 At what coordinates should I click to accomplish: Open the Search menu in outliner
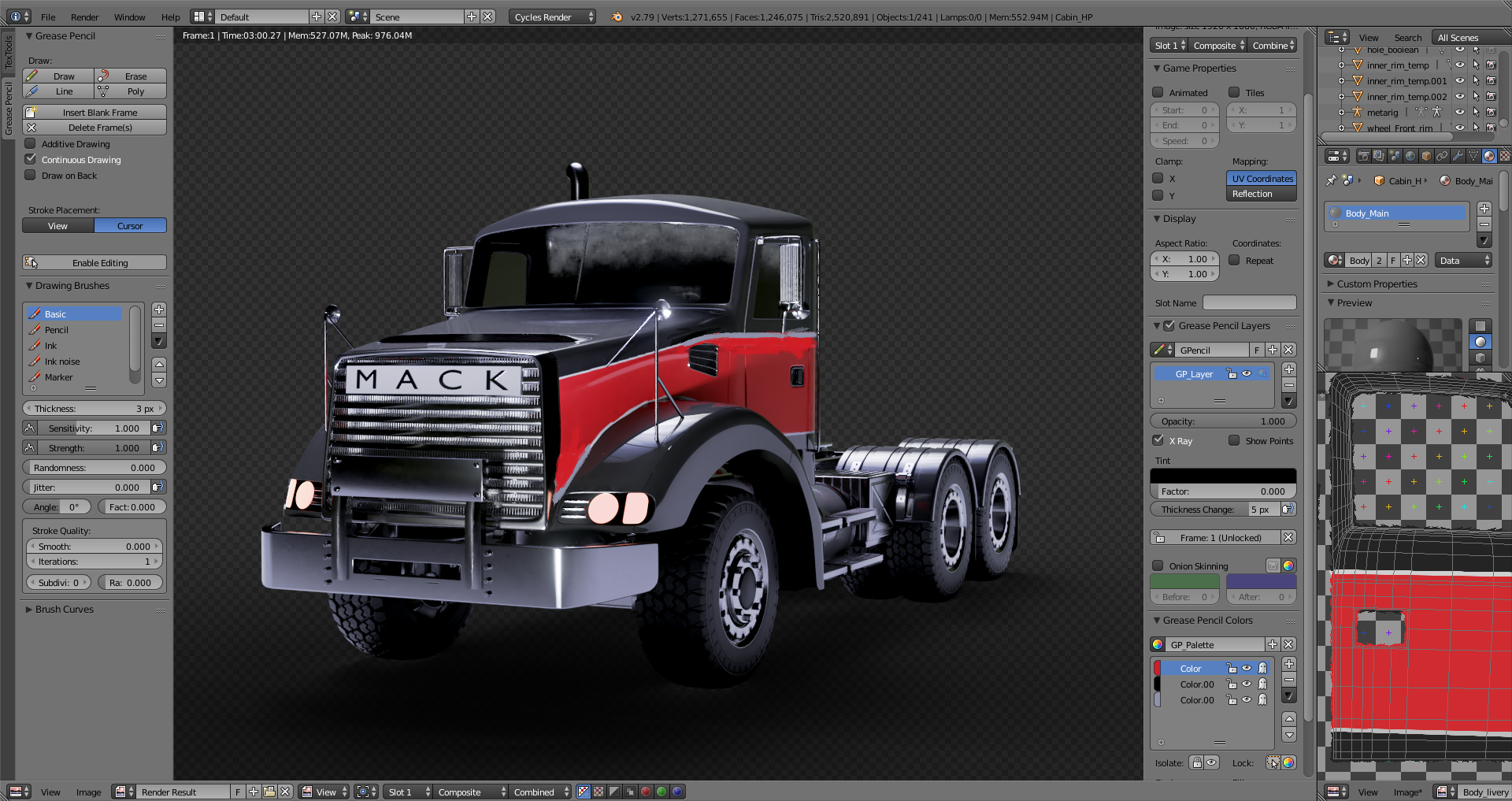(x=1407, y=37)
